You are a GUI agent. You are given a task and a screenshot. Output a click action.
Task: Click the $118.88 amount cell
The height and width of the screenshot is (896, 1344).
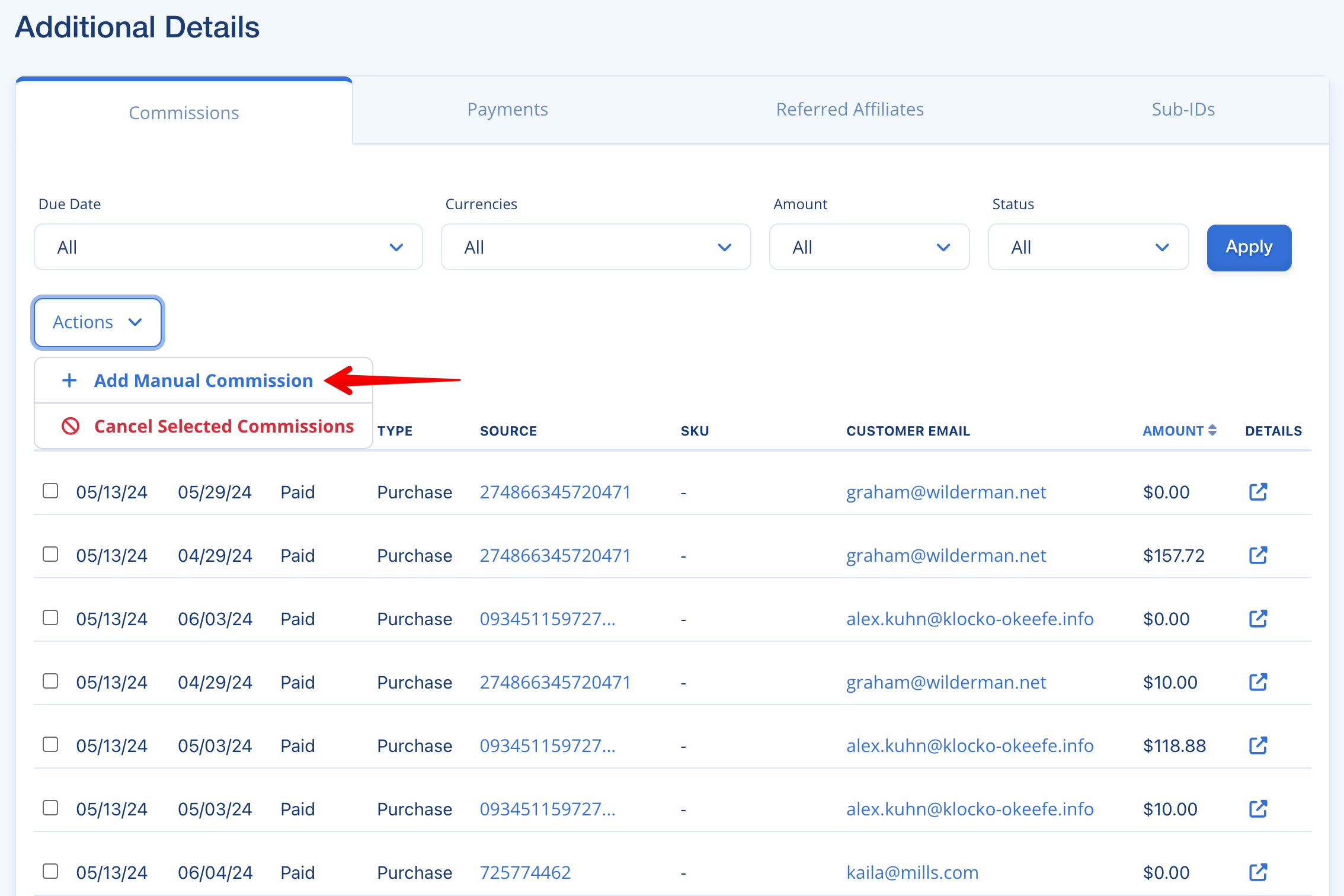click(x=1174, y=745)
